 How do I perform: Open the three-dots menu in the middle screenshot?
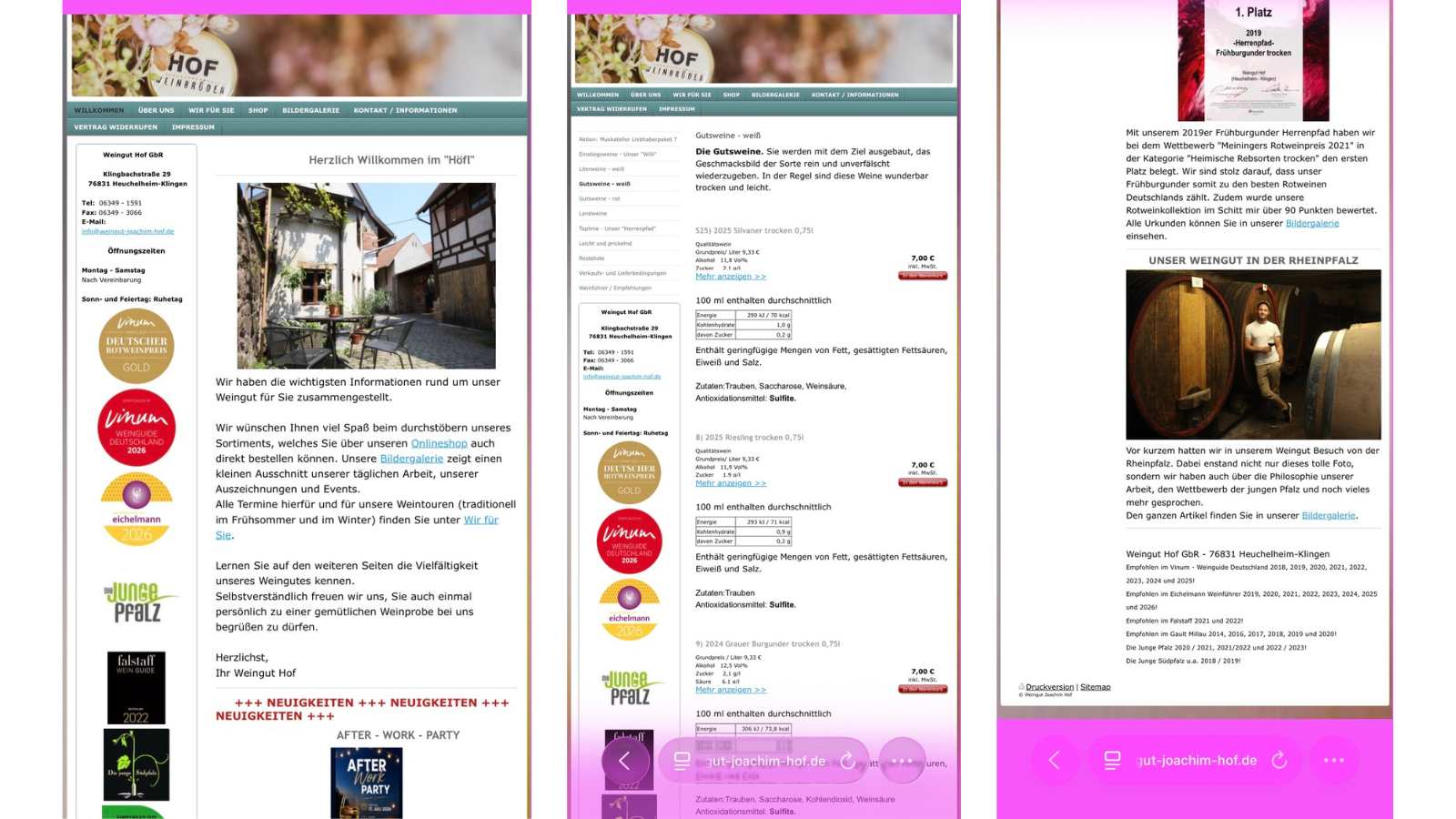pos(902,761)
